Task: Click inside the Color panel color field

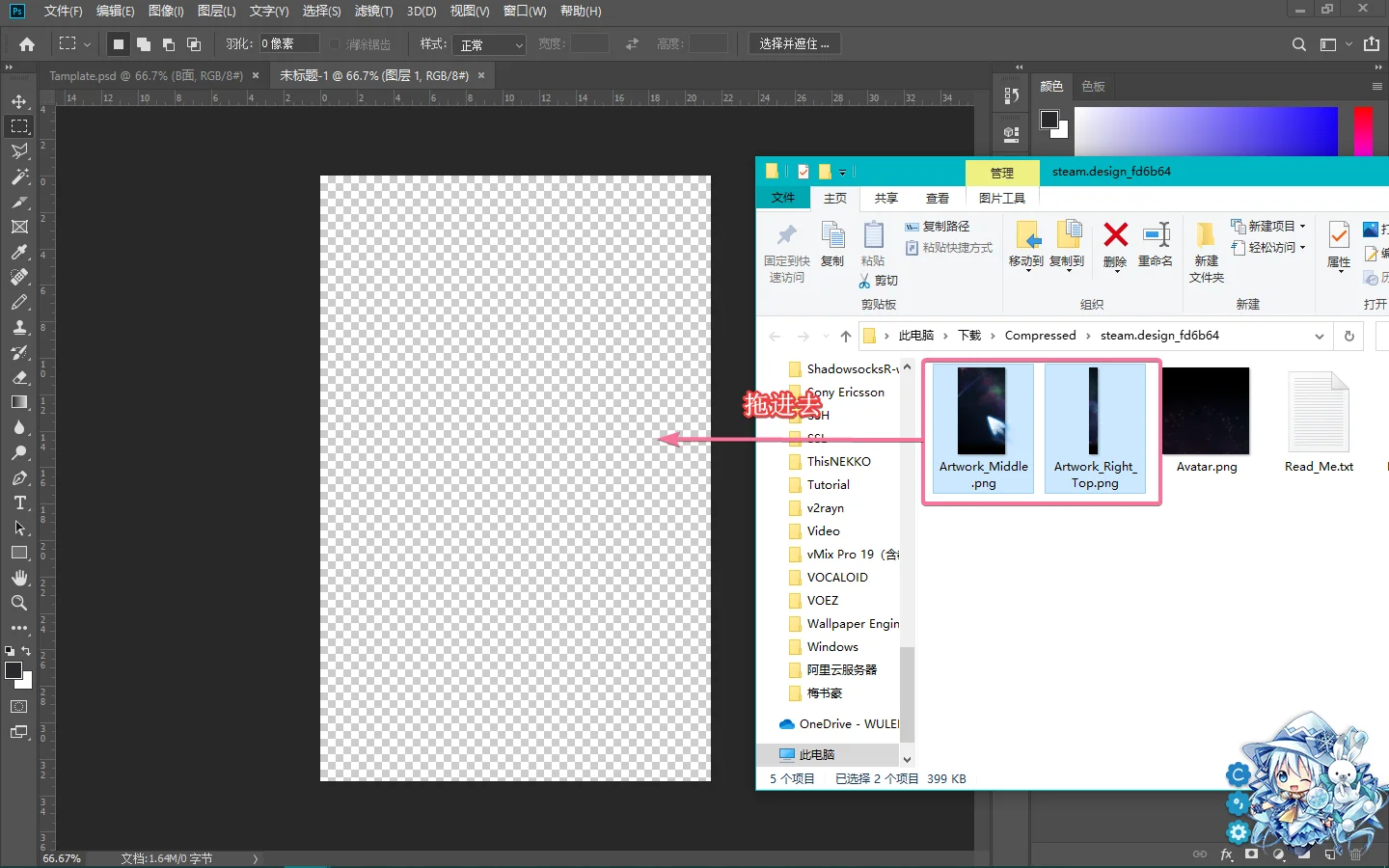Action: [1206, 131]
